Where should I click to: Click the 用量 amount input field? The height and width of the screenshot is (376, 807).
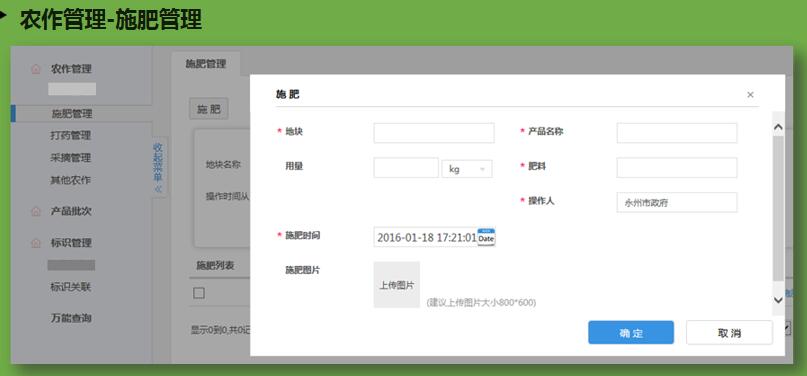[x=406, y=168]
